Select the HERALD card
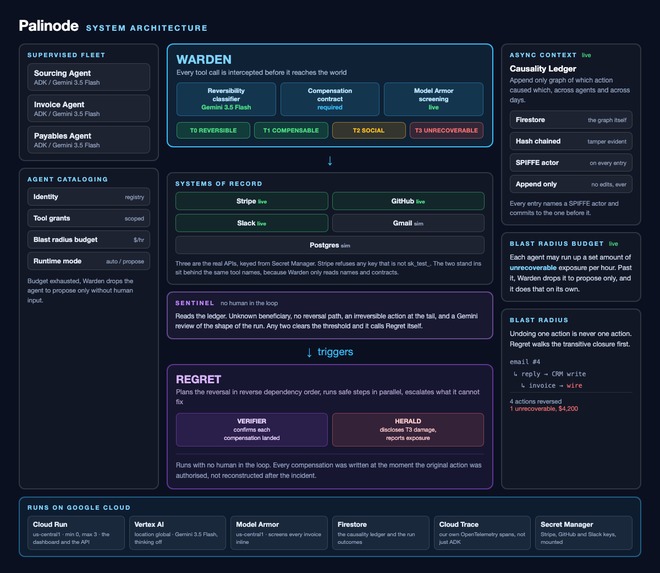 (x=408, y=429)
